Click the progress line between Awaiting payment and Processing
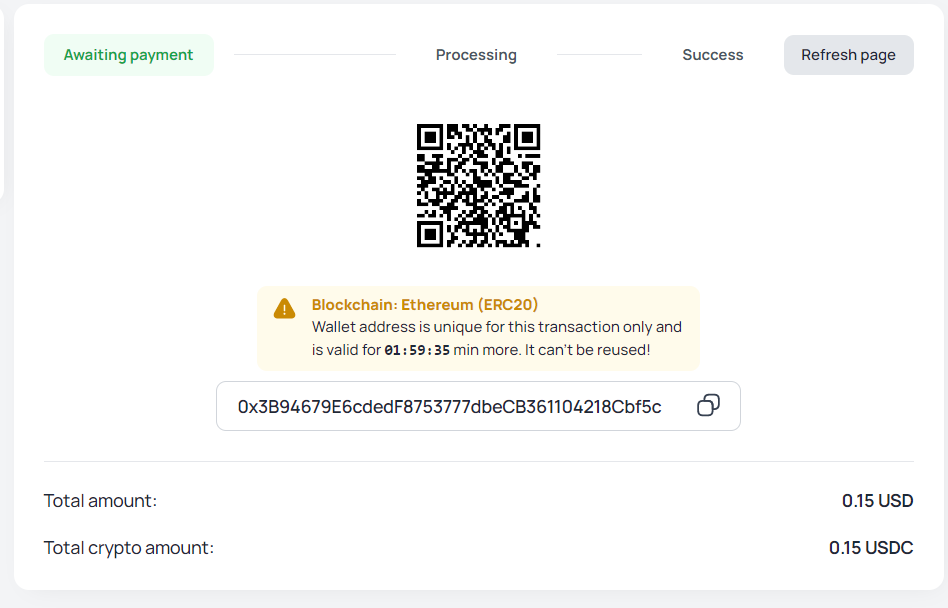Image resolution: width=948 pixels, height=608 pixels. click(x=315, y=55)
